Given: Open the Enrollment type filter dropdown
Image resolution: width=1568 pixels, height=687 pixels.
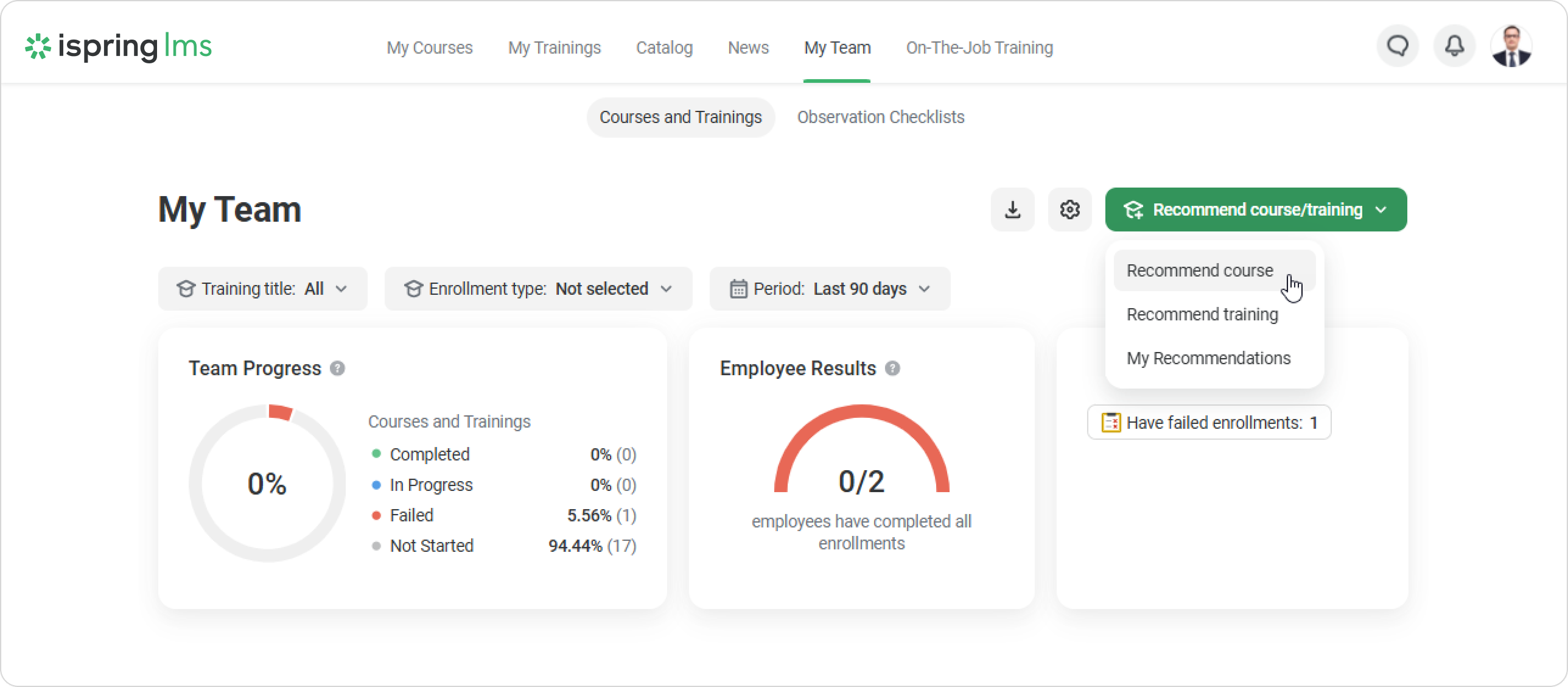Looking at the screenshot, I should (x=538, y=289).
